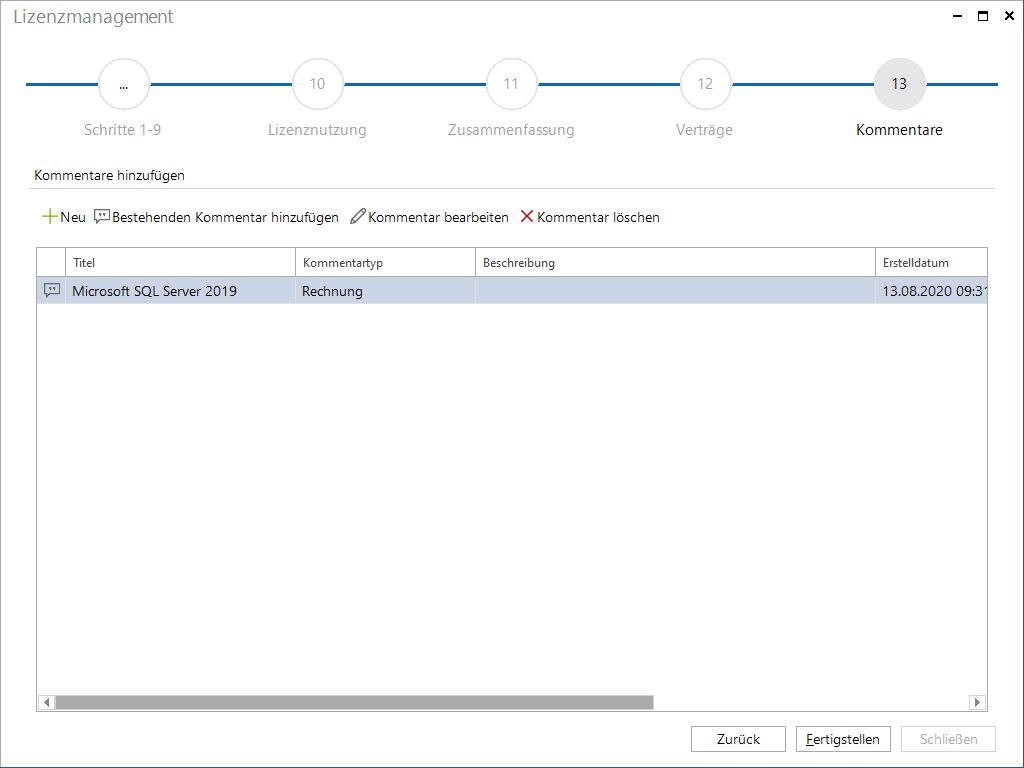Viewport: 1024px width, 768px height.
Task: Go to step 10 Lizenznutzung circle
Action: pos(317,84)
